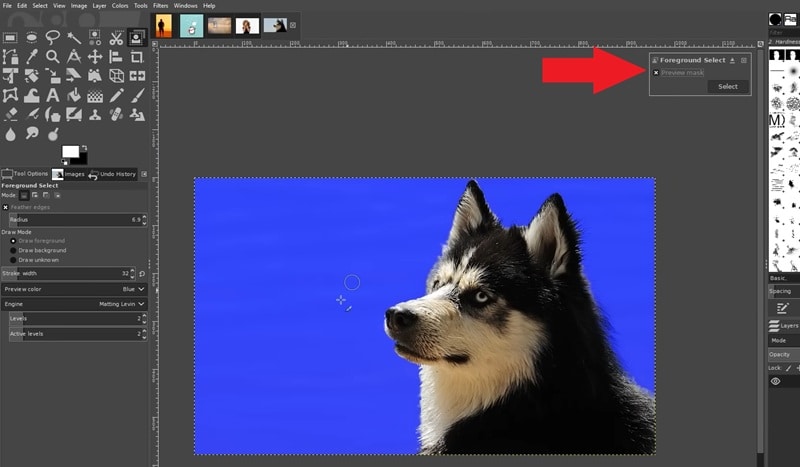Select the Color Picker eyedropper tool
This screenshot has height=467, width=800.
click(32, 56)
